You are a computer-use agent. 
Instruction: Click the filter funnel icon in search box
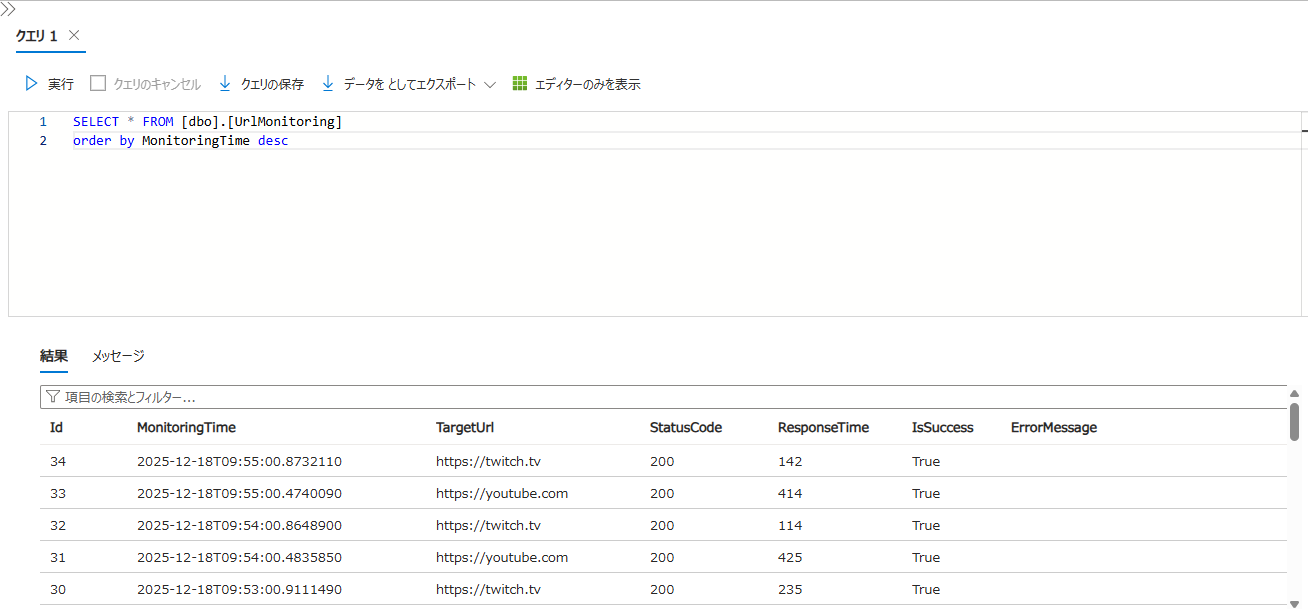53,397
